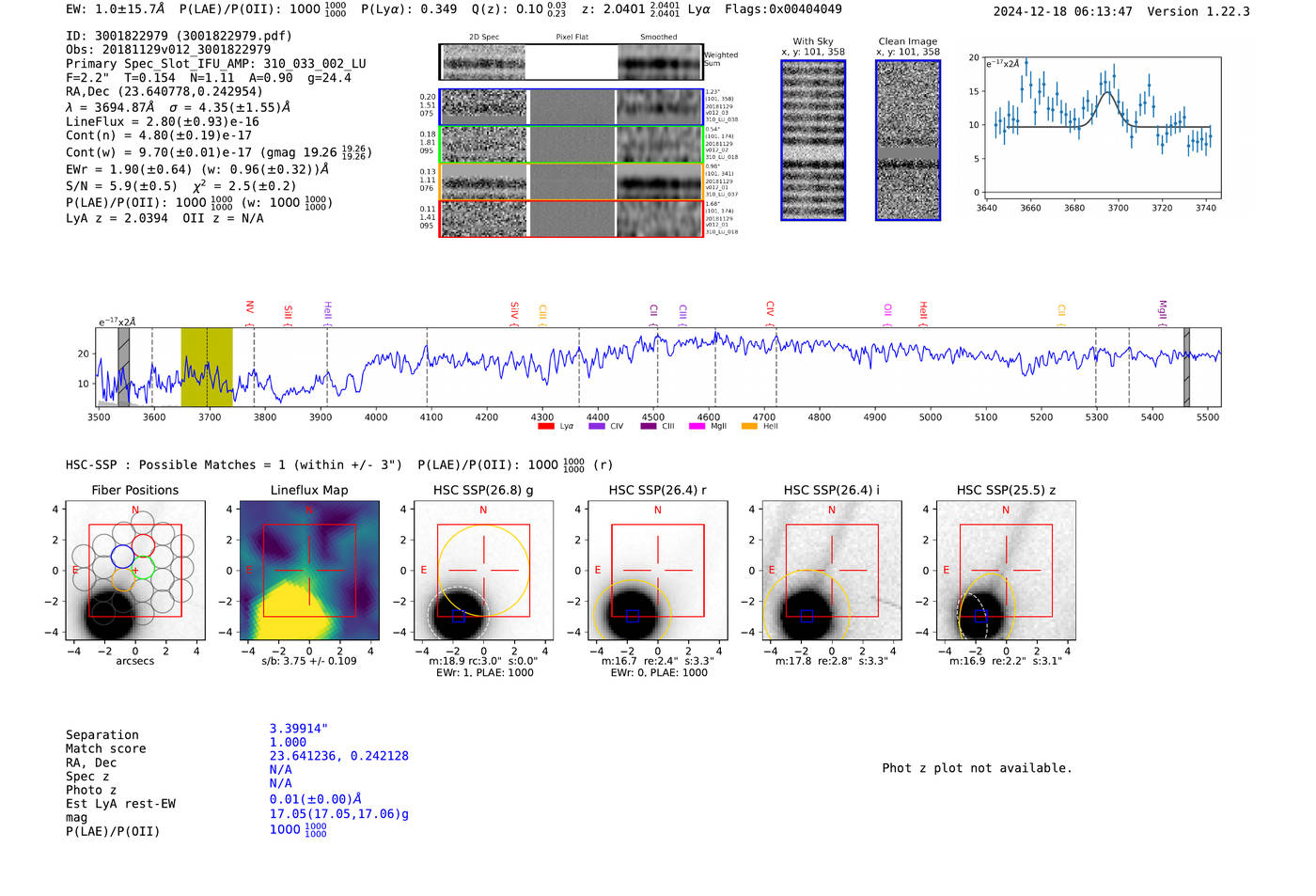
Task: Open the HSC SSP(26.4) r image
Action: click(657, 571)
